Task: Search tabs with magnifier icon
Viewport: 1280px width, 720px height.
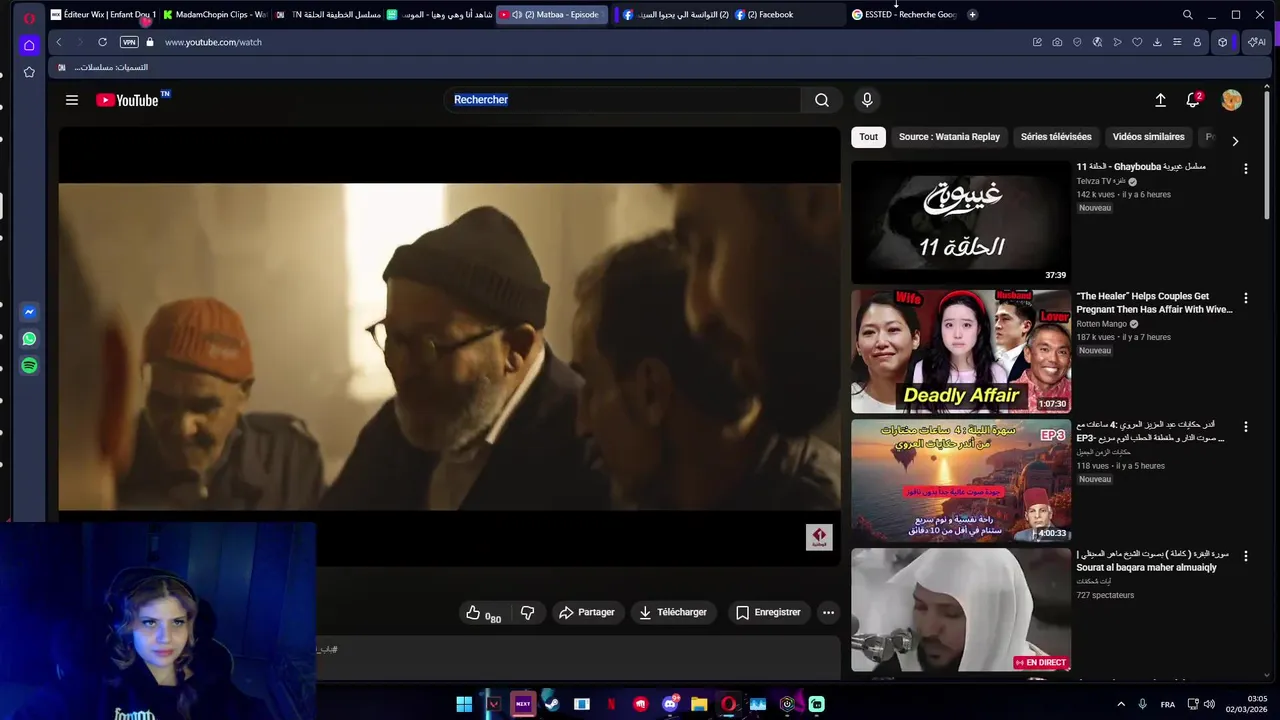Action: [1187, 15]
